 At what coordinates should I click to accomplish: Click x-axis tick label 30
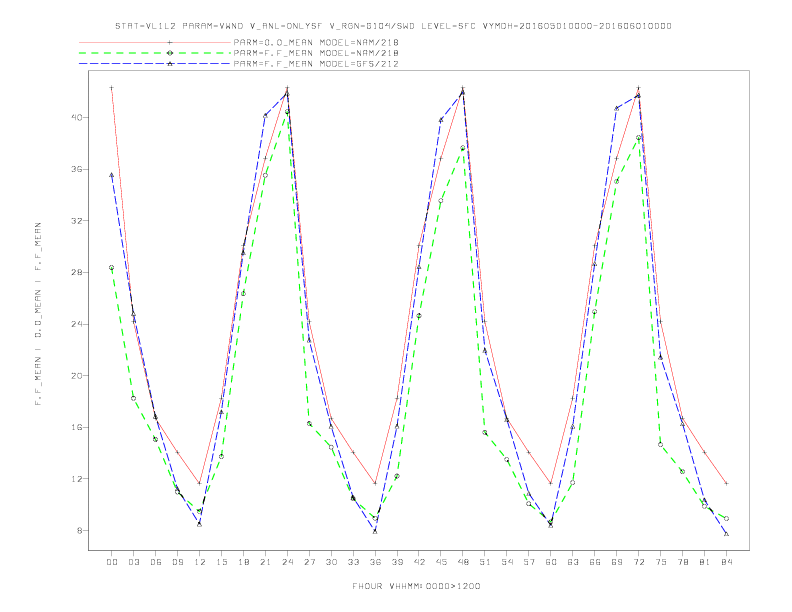pos(331,562)
